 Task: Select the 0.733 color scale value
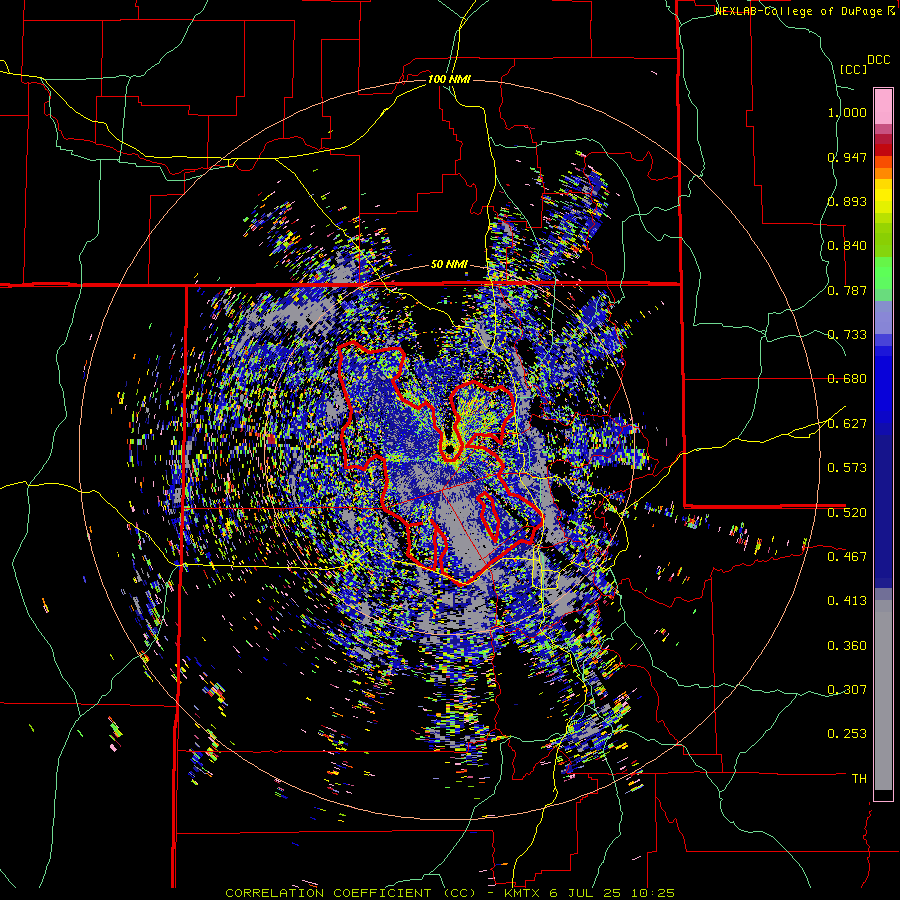(x=847, y=335)
